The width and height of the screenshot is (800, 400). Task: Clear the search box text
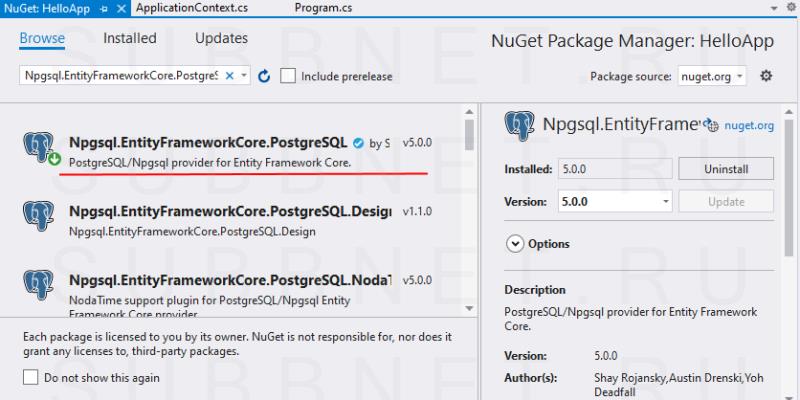pyautogui.click(x=229, y=76)
